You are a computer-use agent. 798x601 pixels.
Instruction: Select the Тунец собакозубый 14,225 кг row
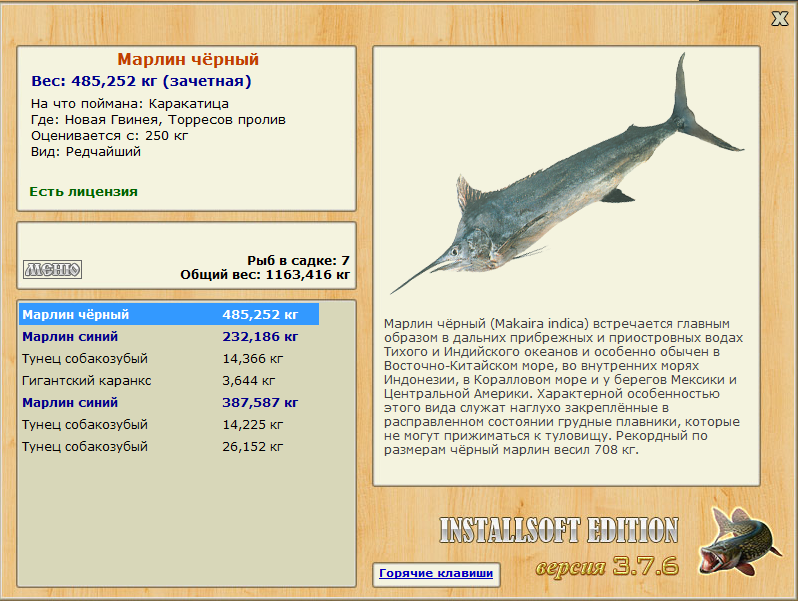coord(169,424)
